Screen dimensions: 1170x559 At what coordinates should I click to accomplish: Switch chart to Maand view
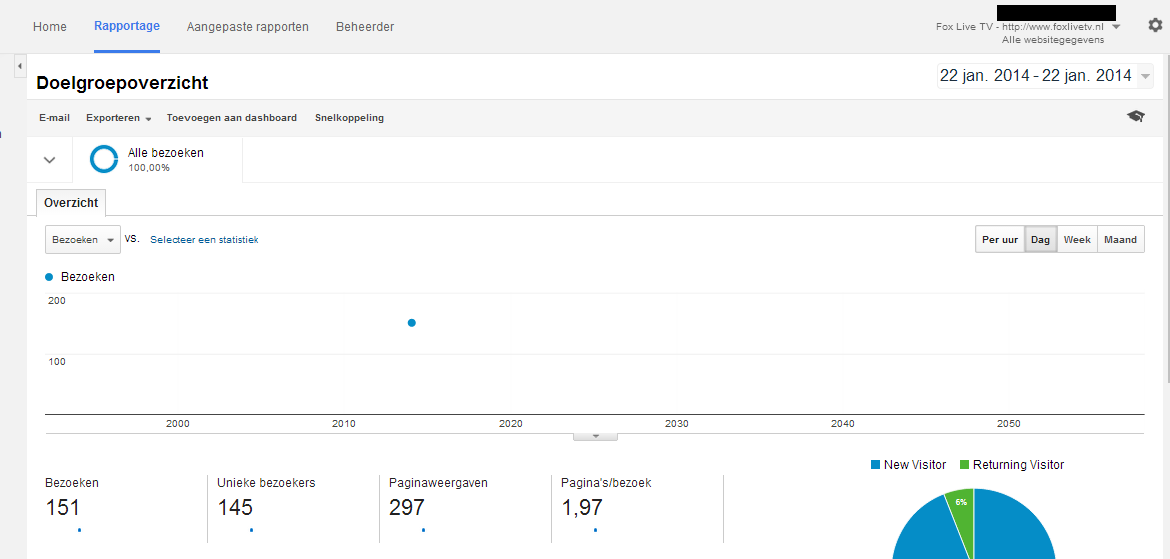tap(1121, 240)
